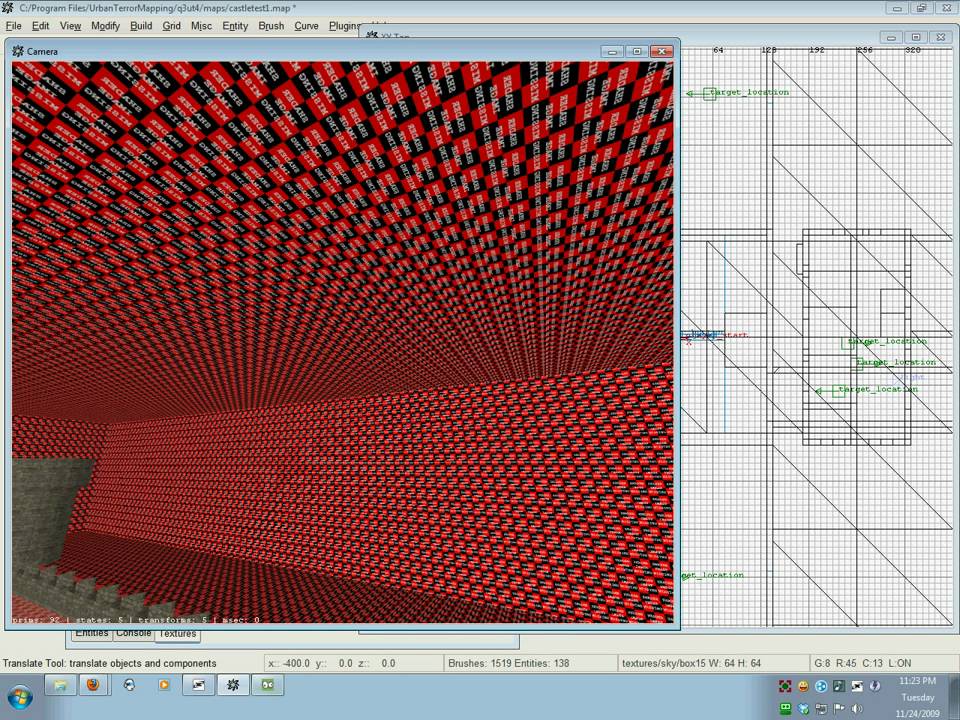Open the Grid menu
The height and width of the screenshot is (720, 960).
pos(171,26)
